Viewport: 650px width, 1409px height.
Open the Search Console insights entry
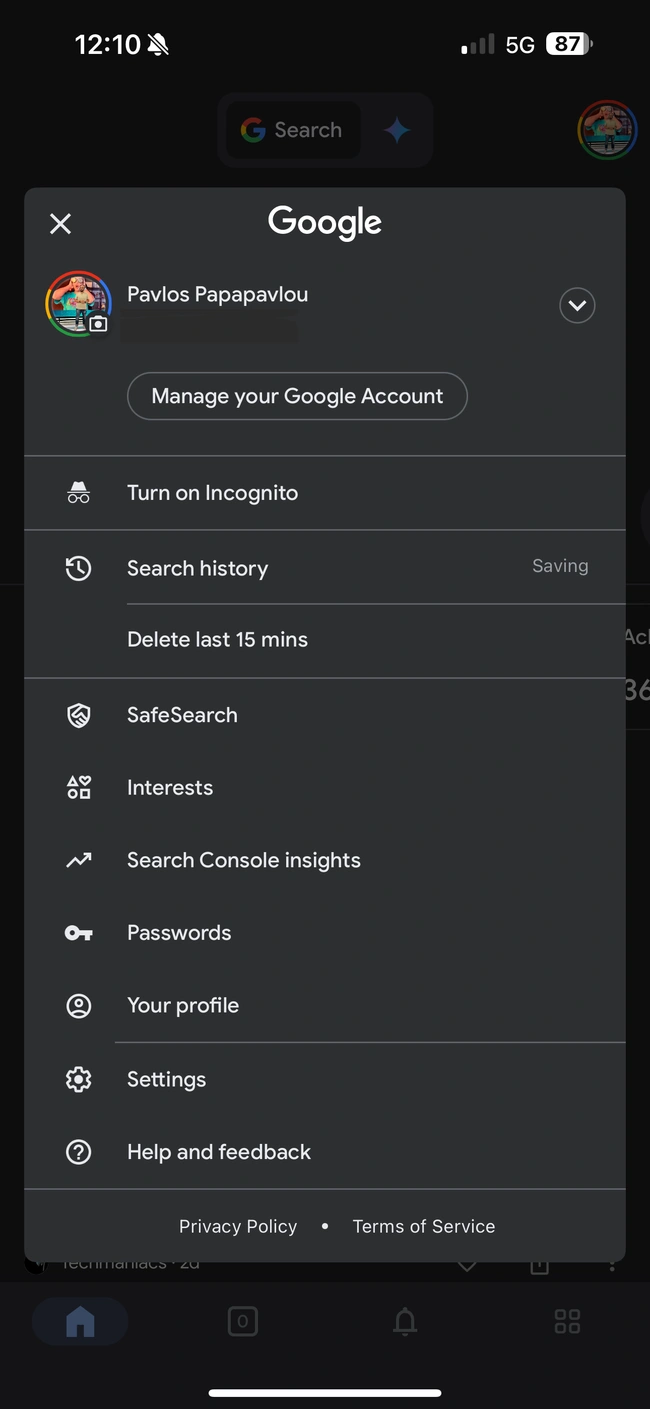tap(243, 860)
